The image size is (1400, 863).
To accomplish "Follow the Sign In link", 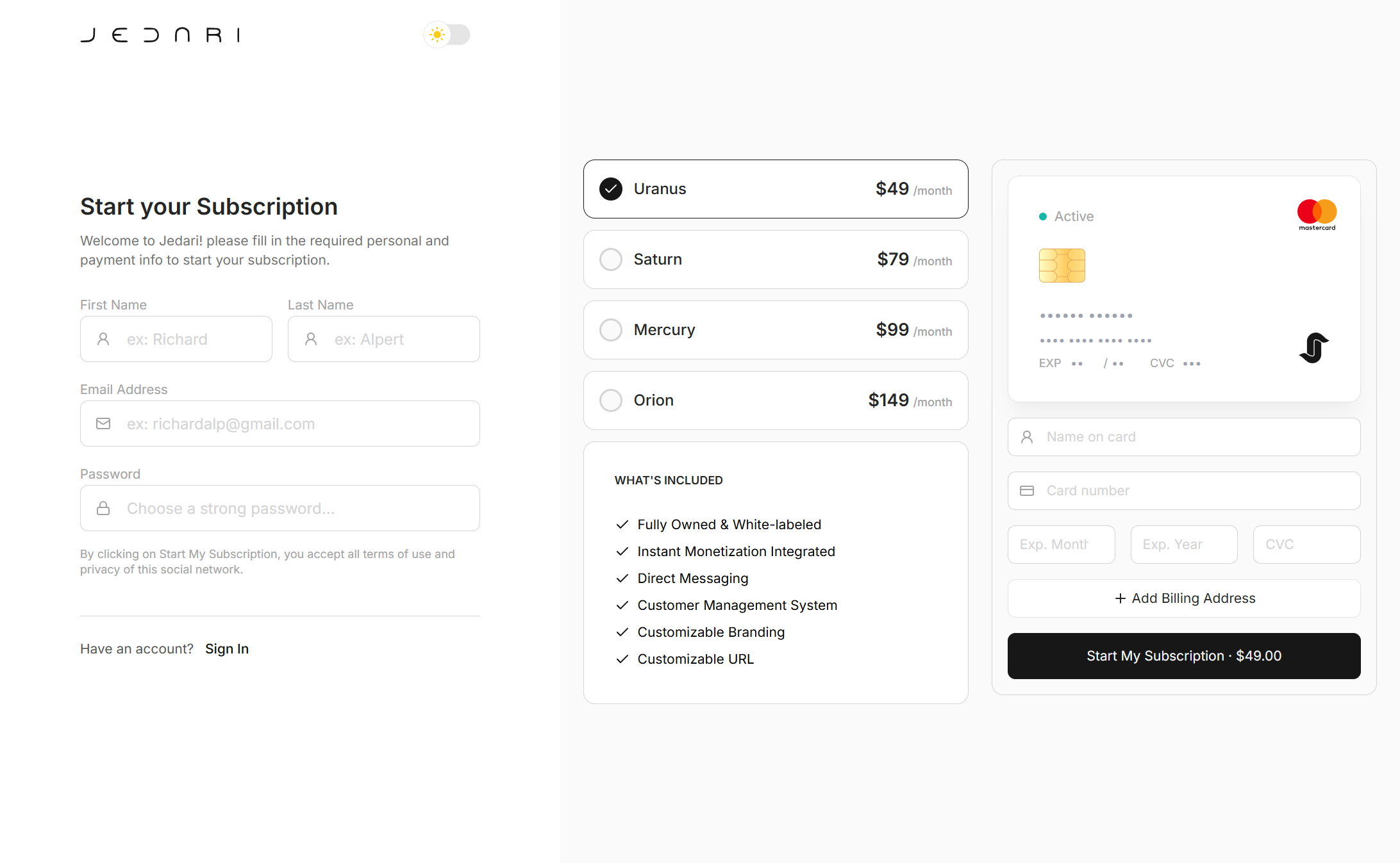I will [227, 649].
